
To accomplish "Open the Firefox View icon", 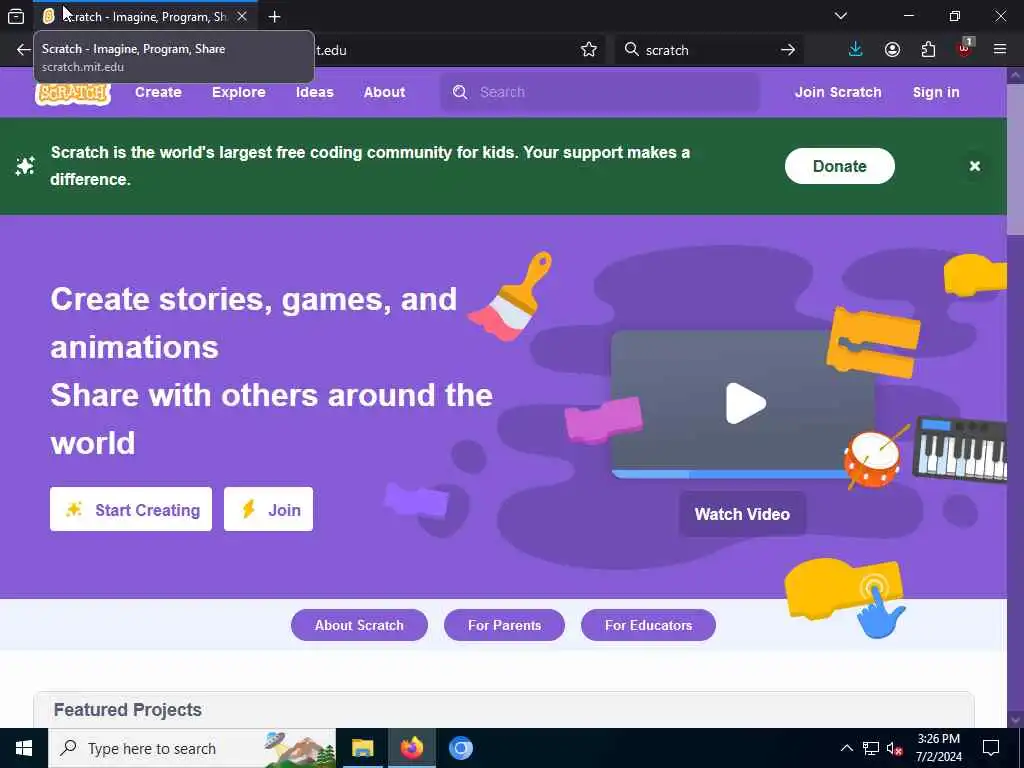I will point(16,17).
